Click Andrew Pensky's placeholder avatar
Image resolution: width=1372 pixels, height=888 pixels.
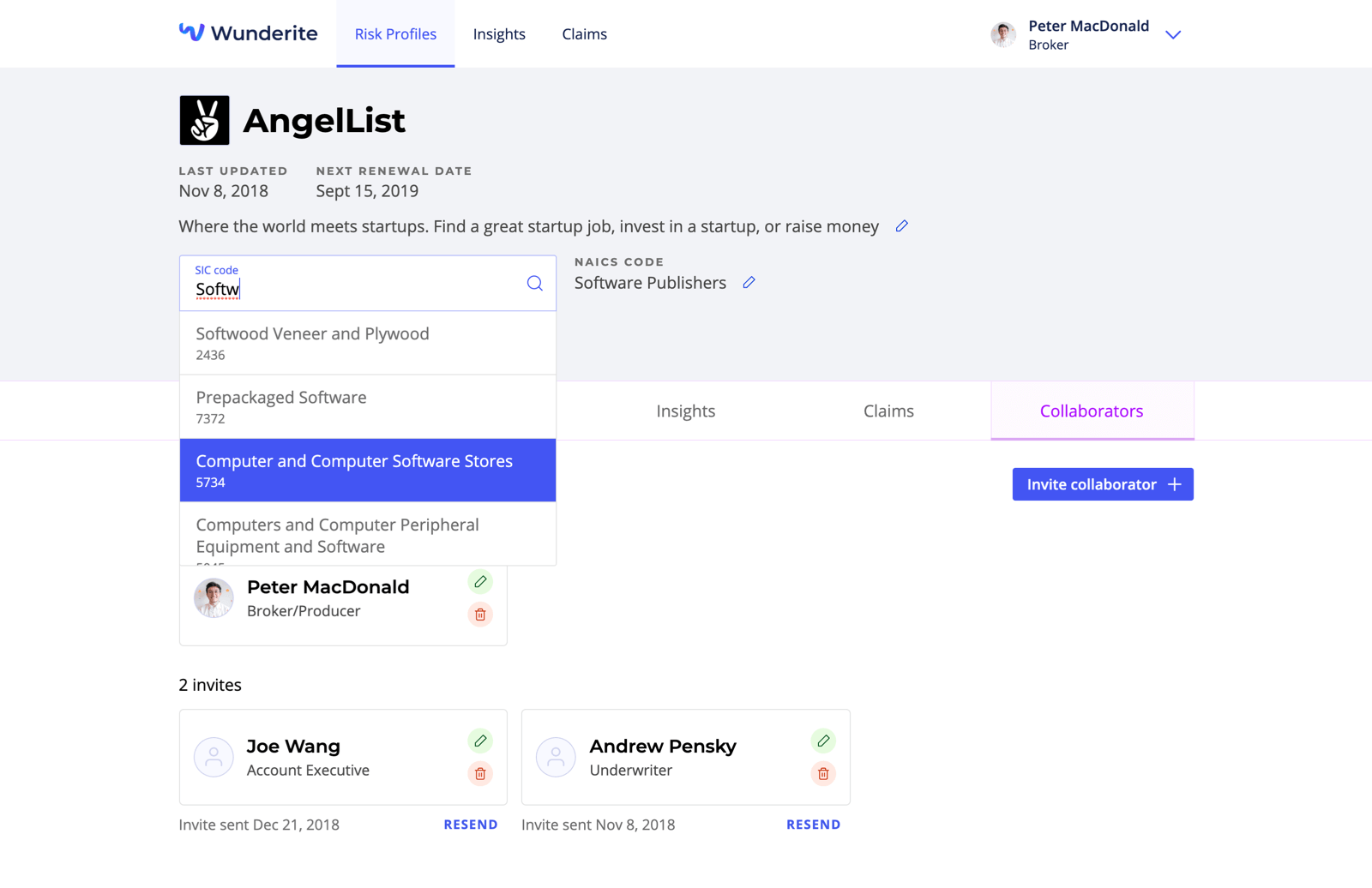tap(556, 758)
